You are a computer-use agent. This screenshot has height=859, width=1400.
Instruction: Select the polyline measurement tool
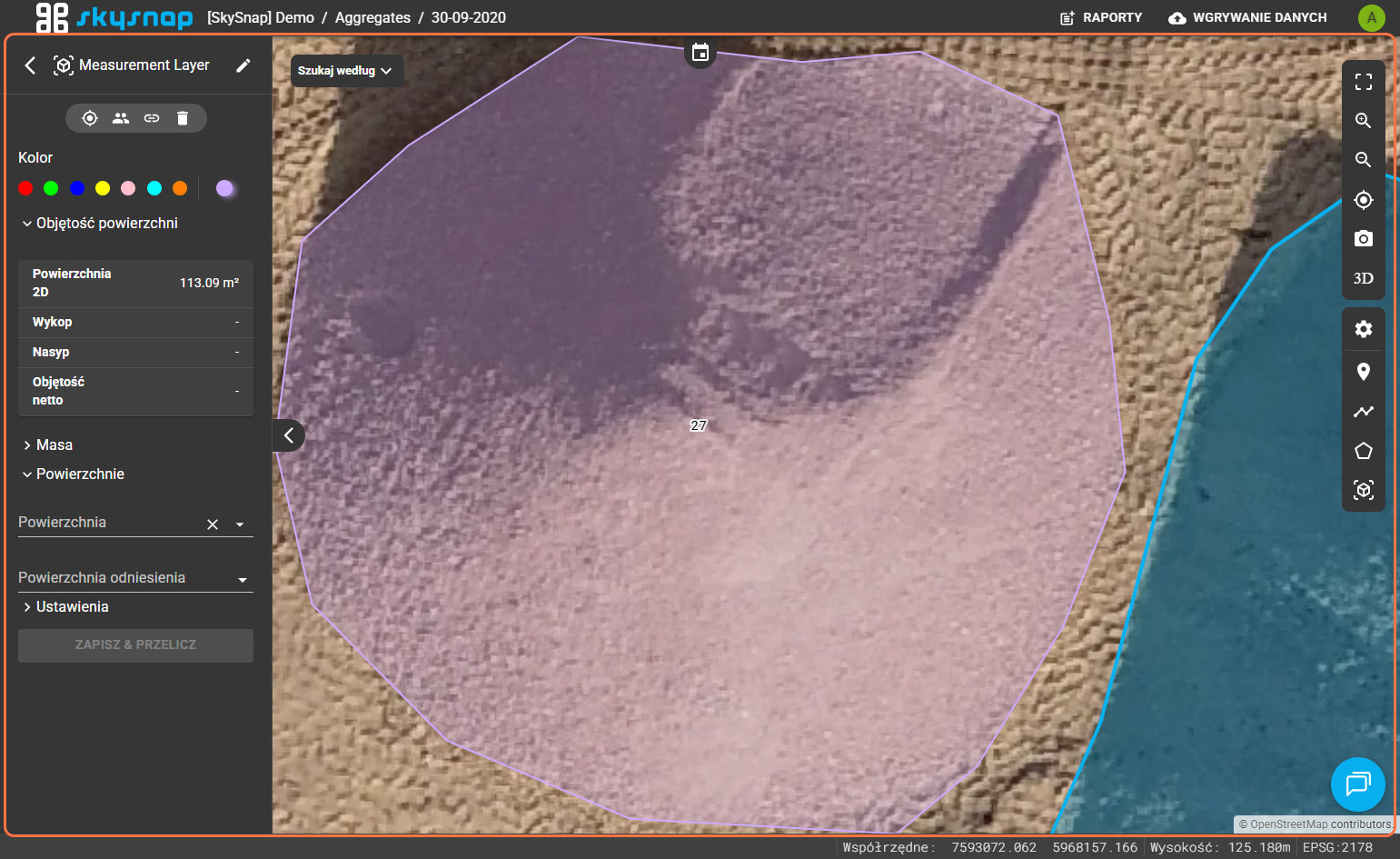click(x=1364, y=412)
